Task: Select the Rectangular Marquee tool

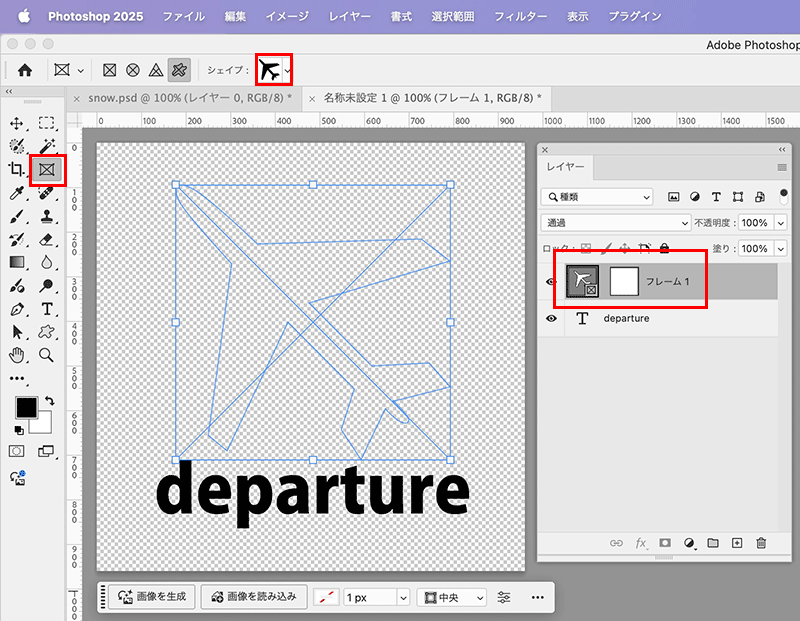Action: click(46, 123)
